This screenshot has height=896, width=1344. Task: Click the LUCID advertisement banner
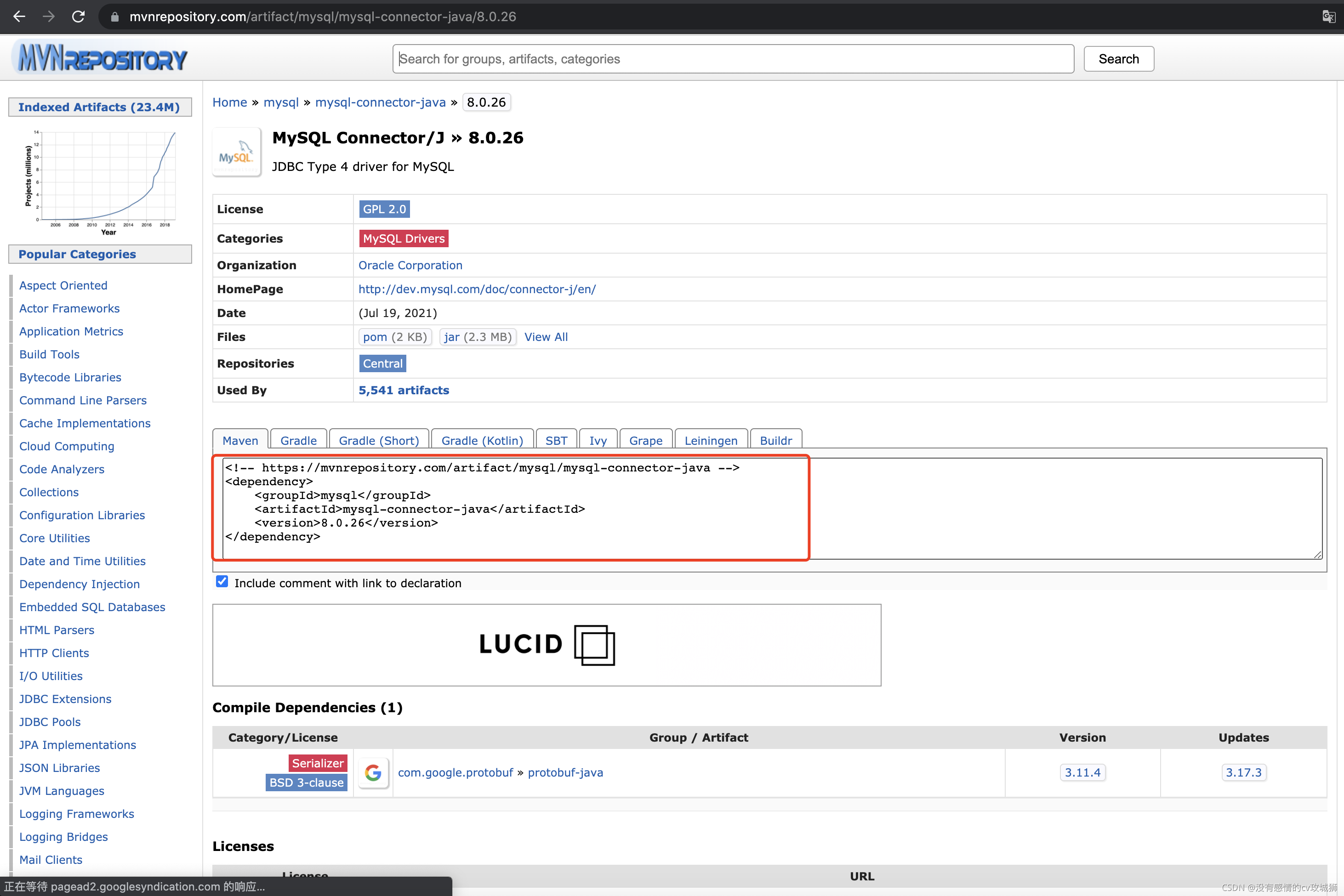coord(547,645)
